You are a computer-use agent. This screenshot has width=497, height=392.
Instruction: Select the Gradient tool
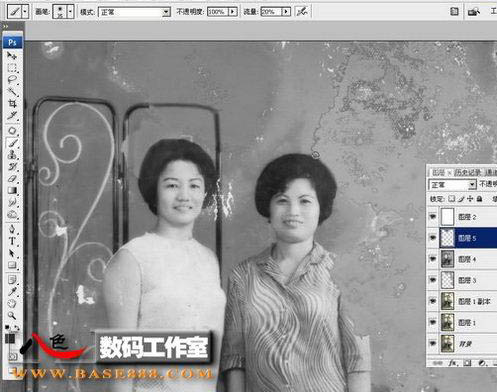tap(12, 190)
